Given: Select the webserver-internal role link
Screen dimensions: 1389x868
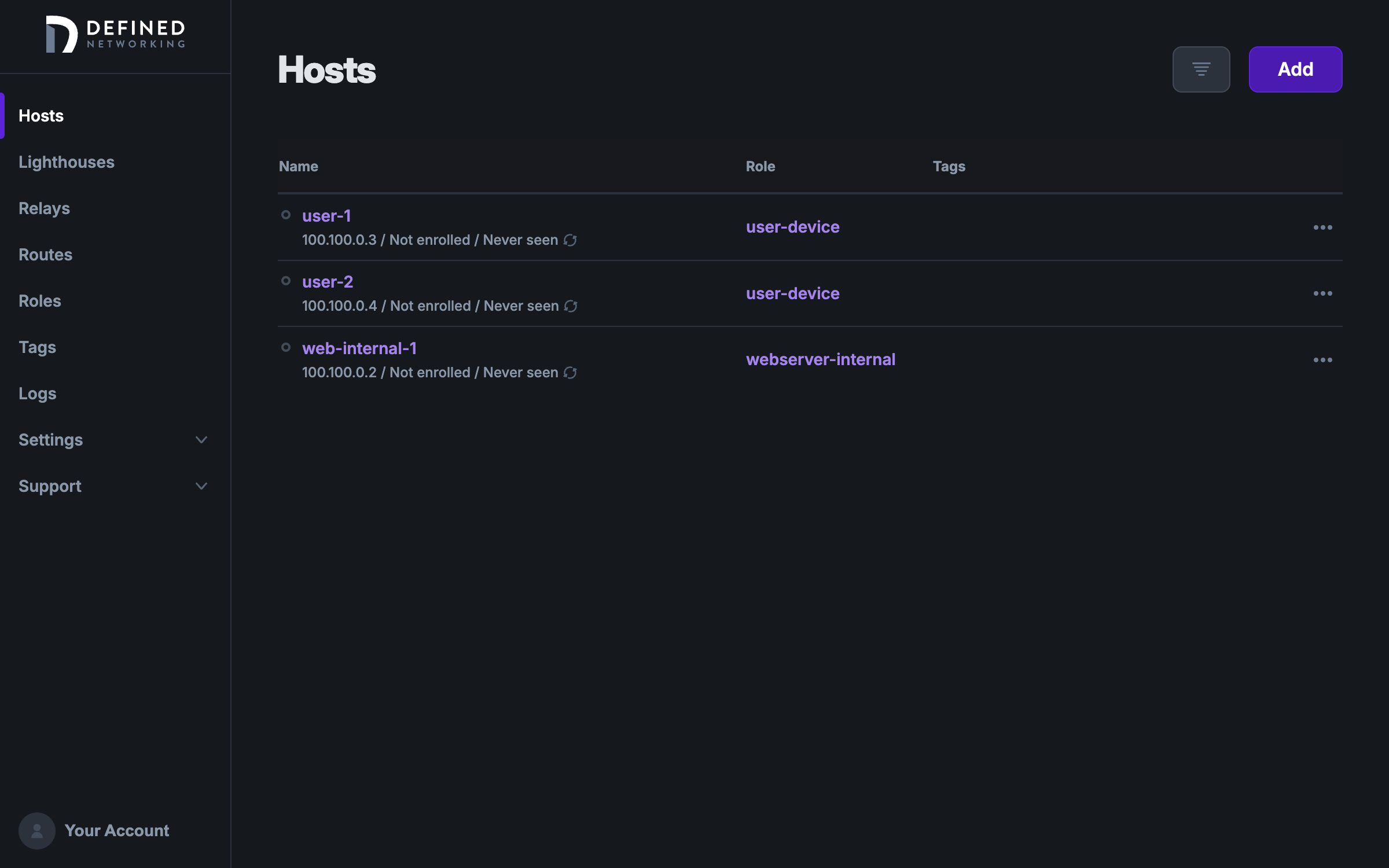Looking at the screenshot, I should tap(820, 359).
